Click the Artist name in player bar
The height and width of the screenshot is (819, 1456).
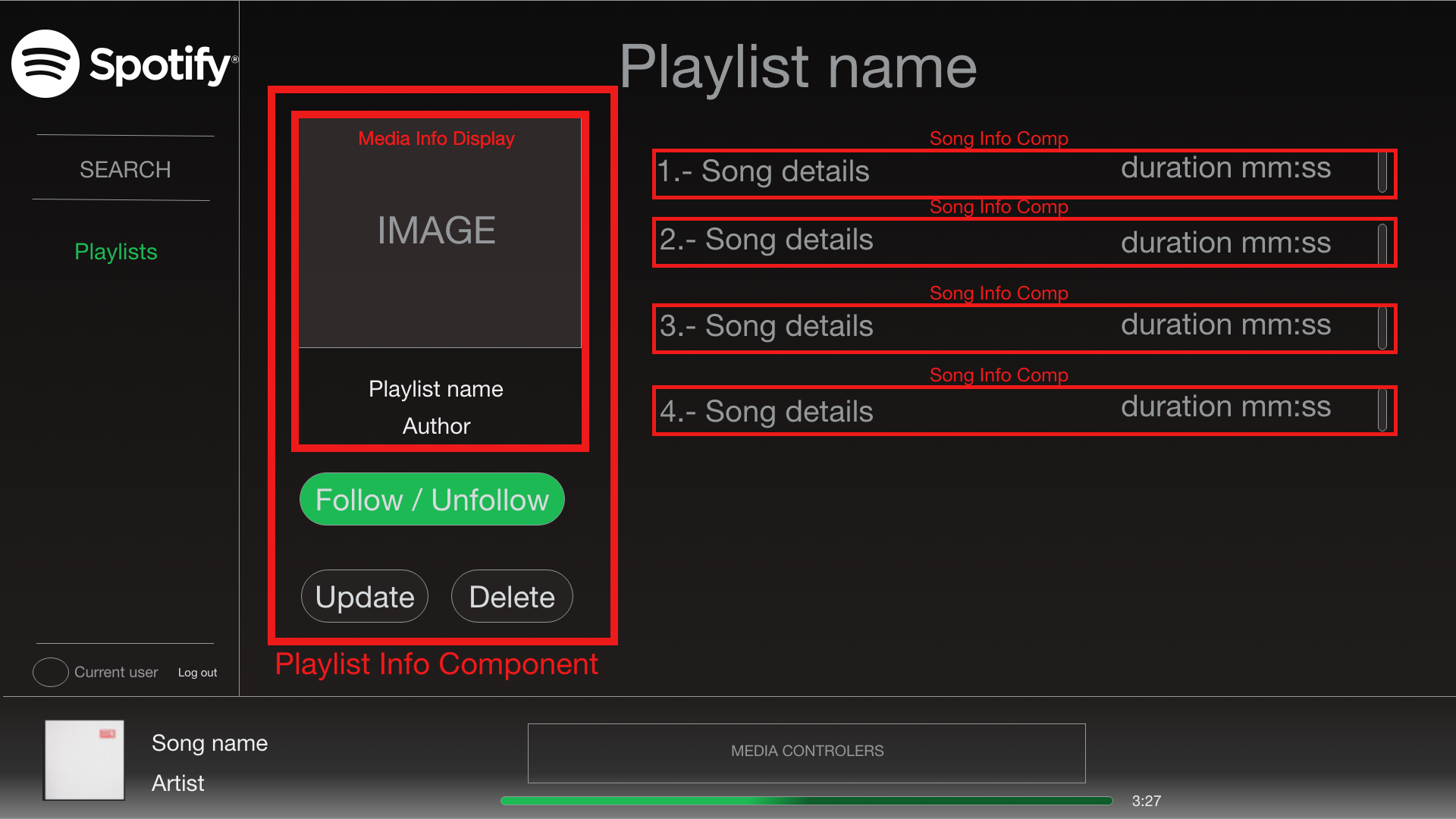[177, 783]
